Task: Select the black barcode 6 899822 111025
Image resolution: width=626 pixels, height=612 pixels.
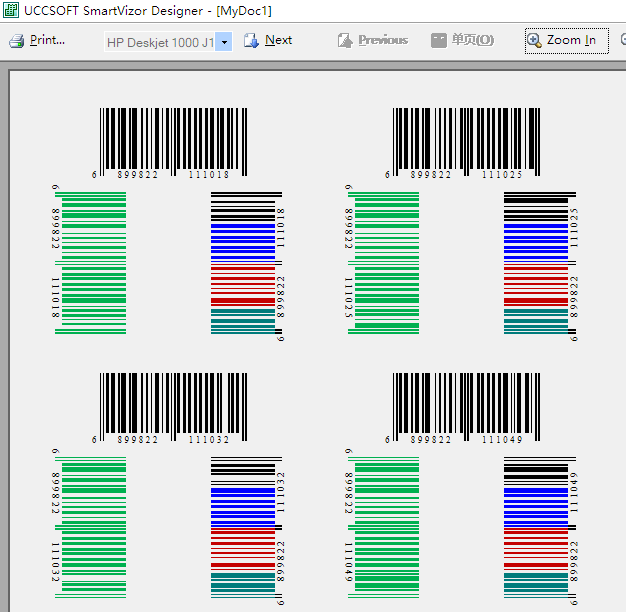Action: coord(463,143)
